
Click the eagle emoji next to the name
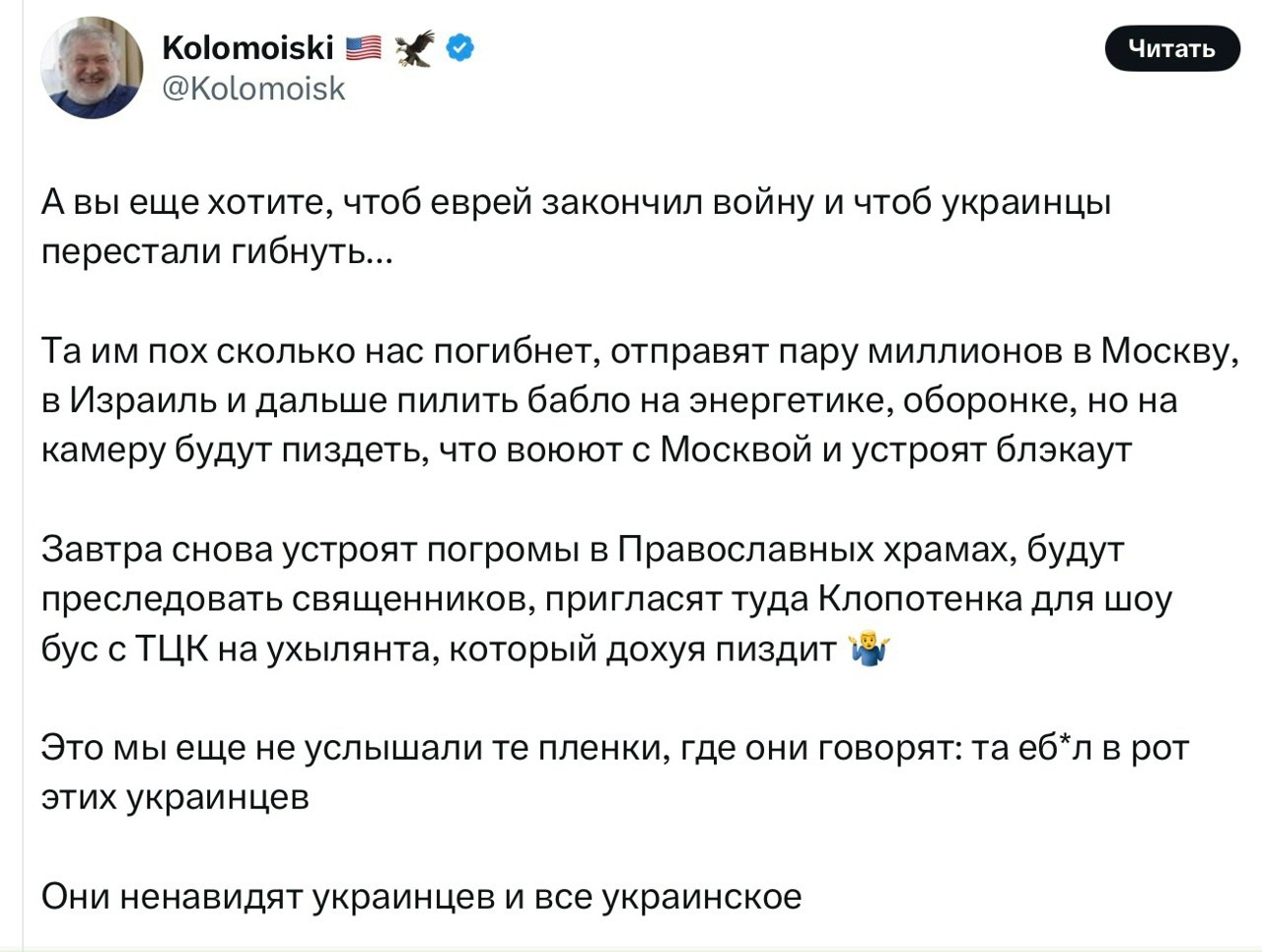pos(414,47)
